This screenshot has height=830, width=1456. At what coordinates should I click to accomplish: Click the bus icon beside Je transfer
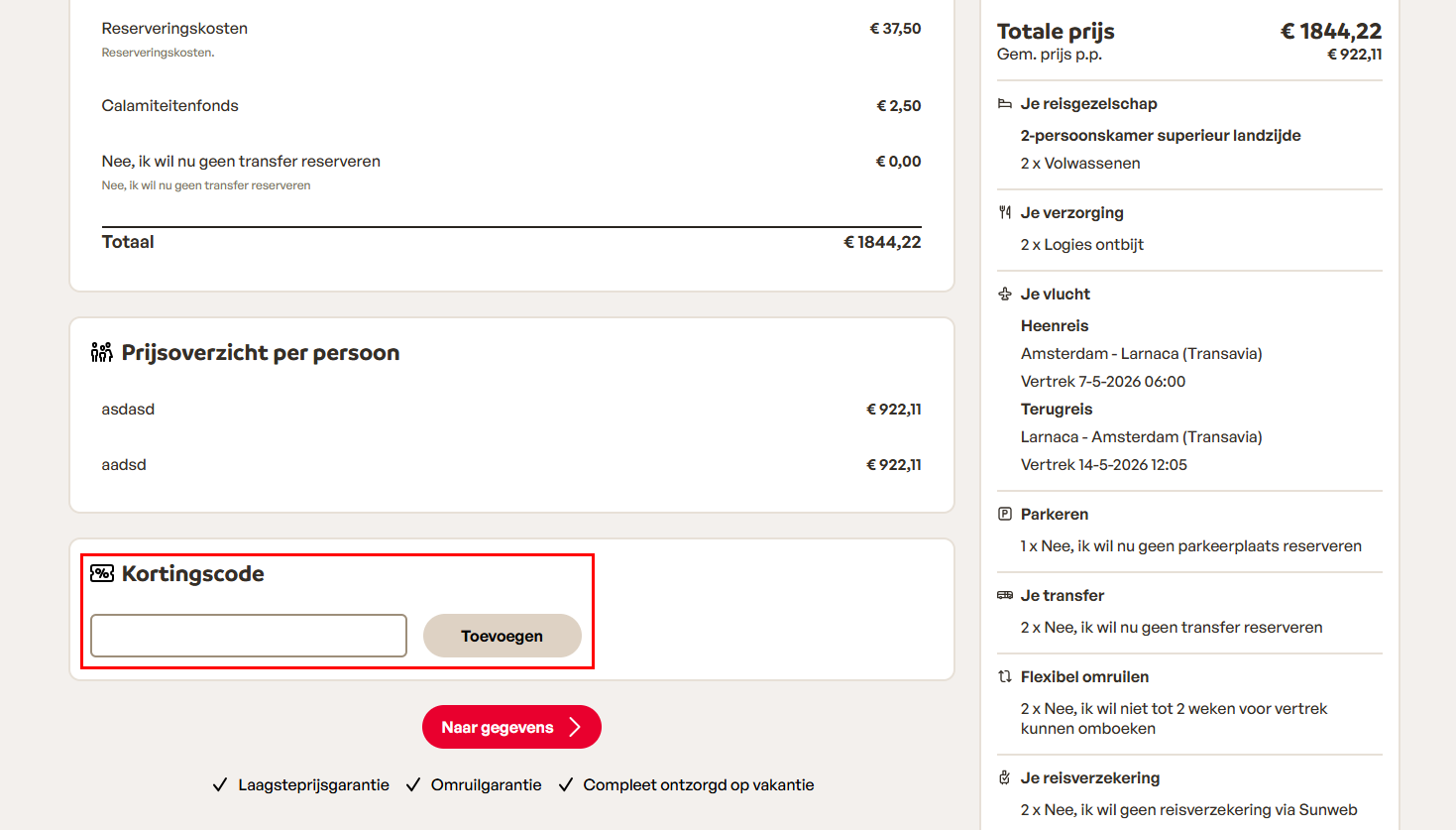click(1004, 595)
